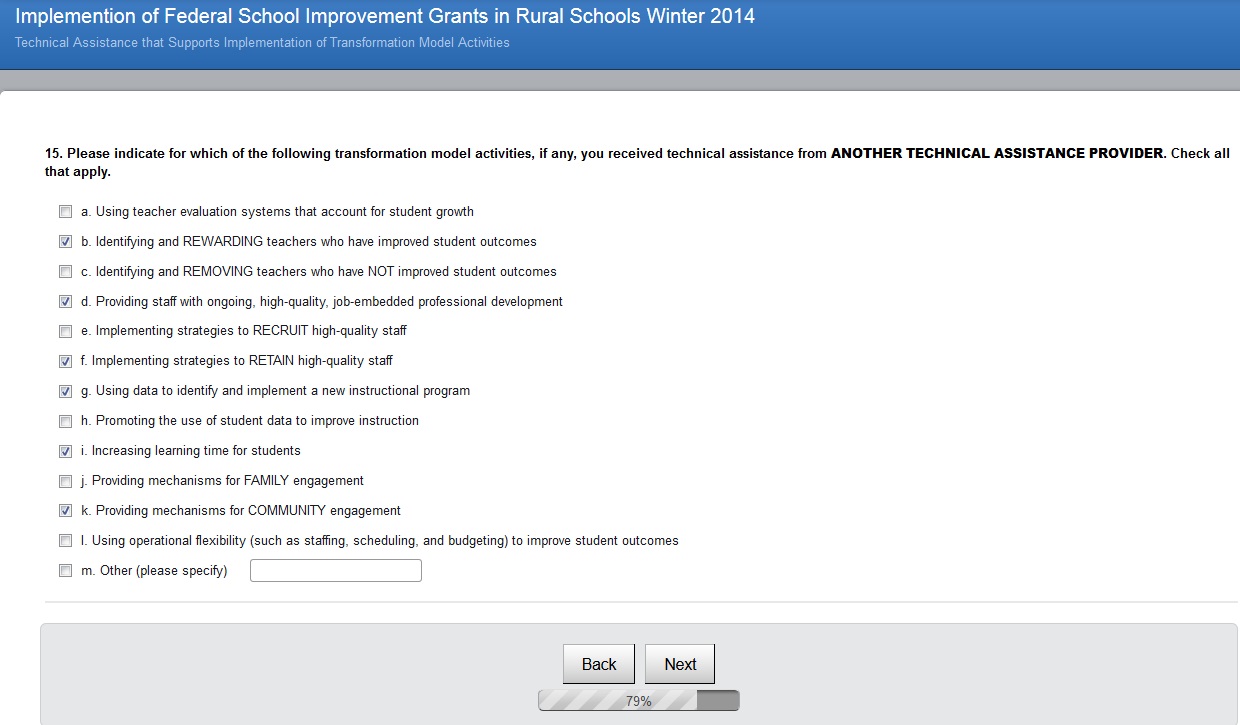
Task: Click the 79% survey progress bar
Action: pyautogui.click(x=639, y=701)
